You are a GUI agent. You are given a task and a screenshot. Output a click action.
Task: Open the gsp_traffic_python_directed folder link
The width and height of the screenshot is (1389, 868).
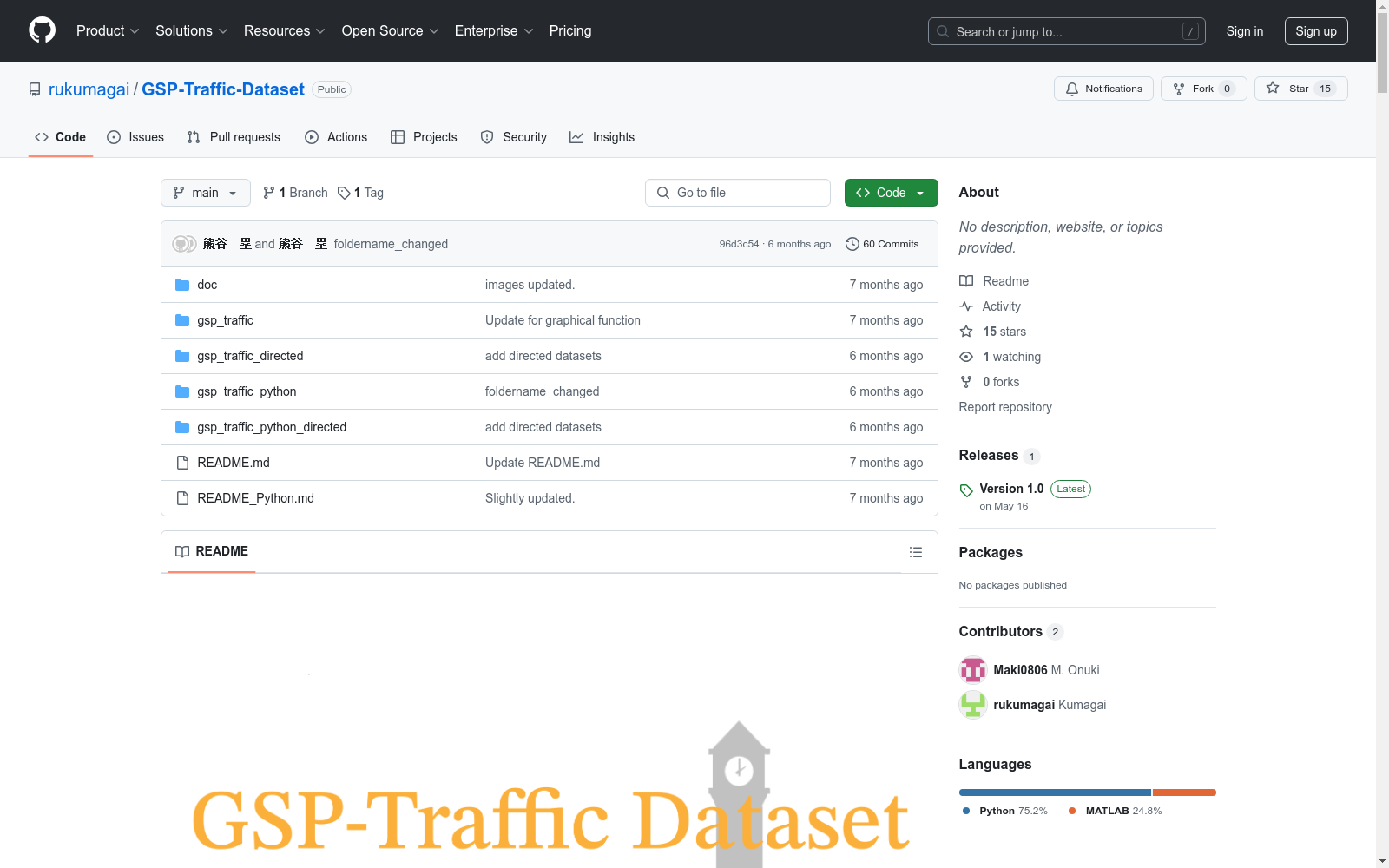(x=272, y=427)
